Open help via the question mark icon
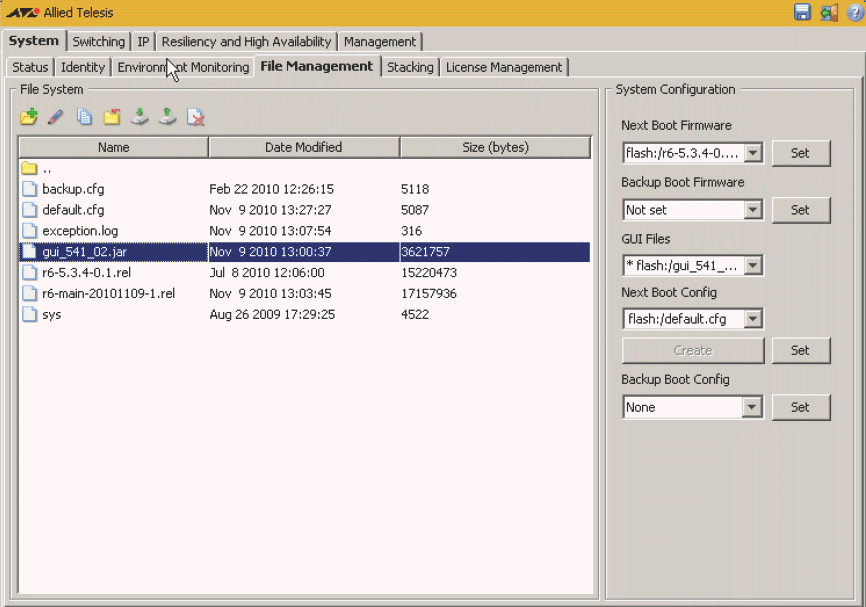 [854, 12]
